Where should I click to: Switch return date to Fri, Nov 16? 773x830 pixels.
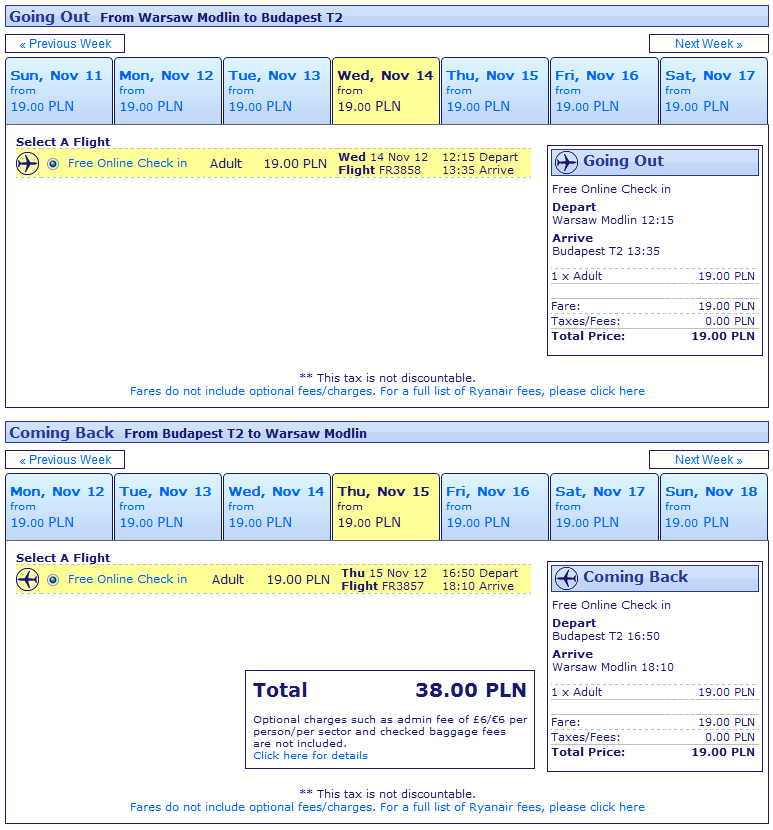494,506
